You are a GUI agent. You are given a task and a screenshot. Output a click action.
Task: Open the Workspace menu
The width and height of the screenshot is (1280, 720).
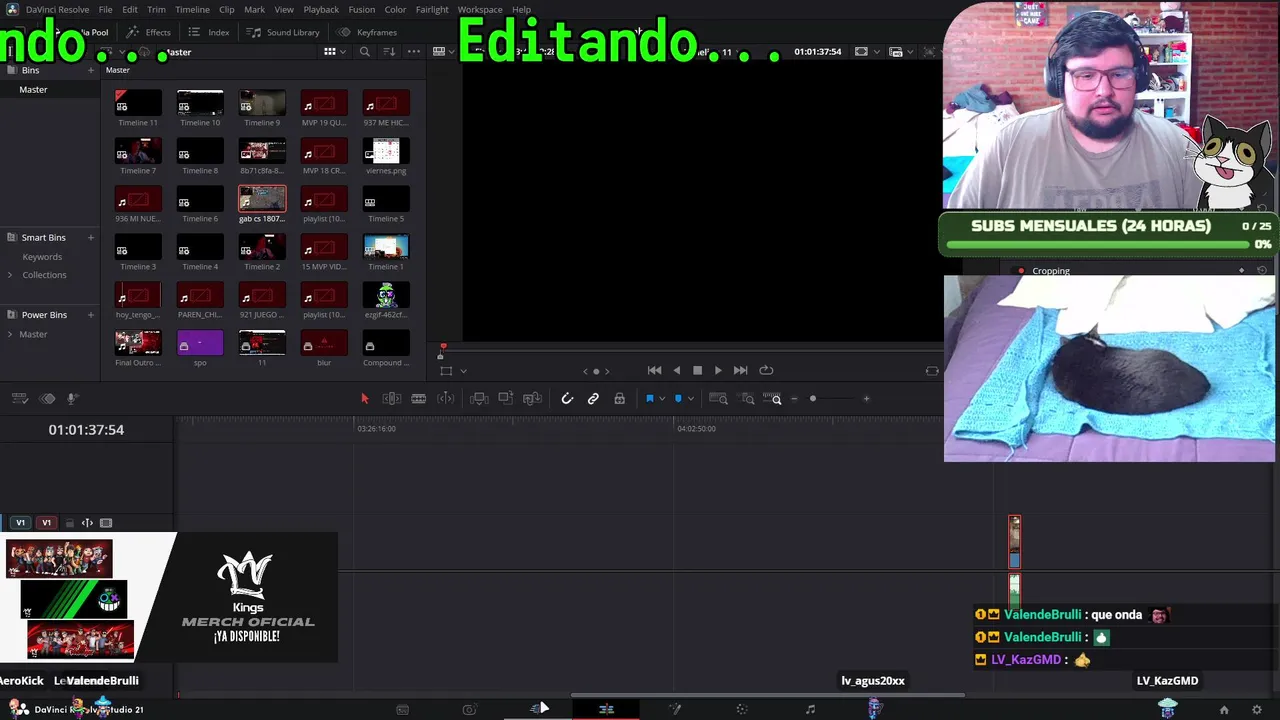[x=480, y=10]
